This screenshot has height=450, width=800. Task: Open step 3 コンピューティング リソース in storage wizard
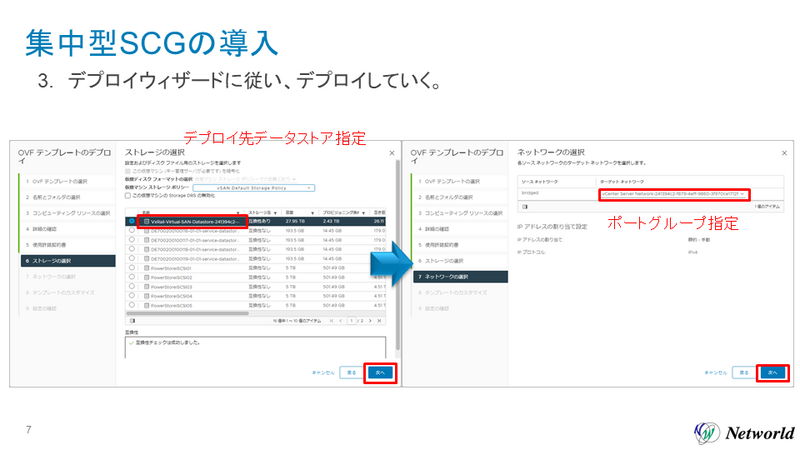pos(68,213)
